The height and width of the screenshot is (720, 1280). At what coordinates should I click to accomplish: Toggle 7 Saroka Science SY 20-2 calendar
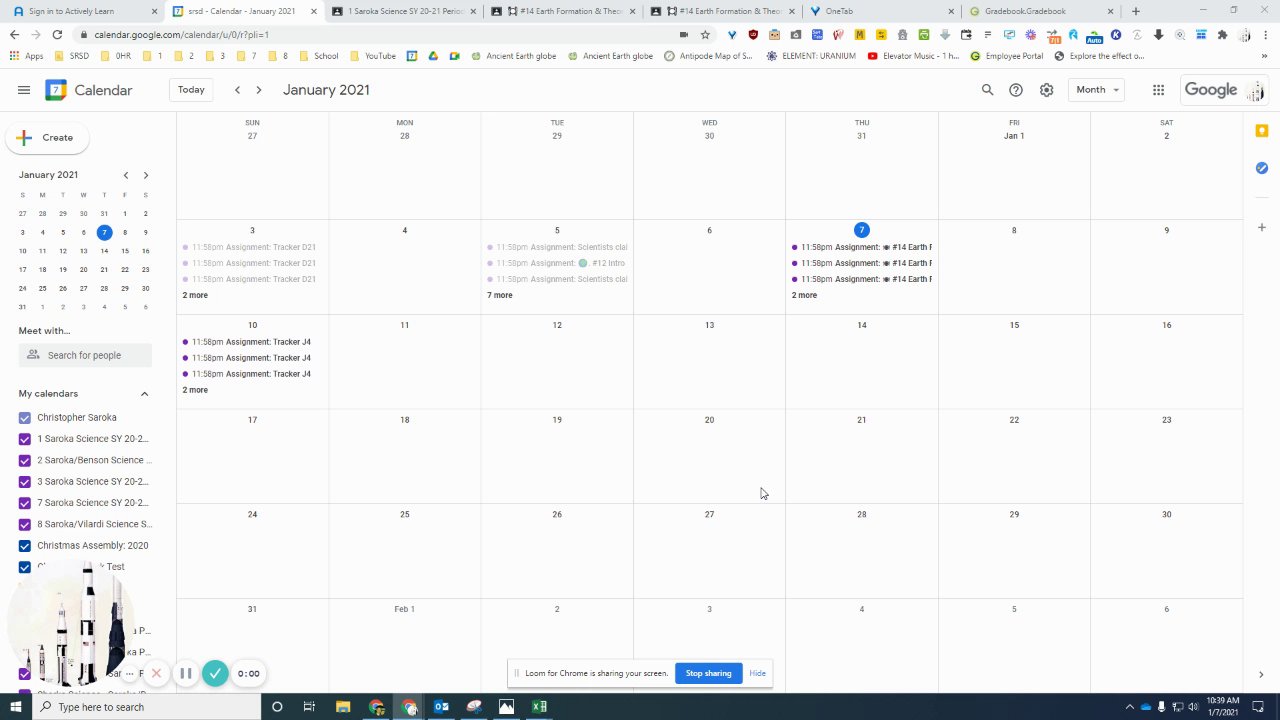[25, 503]
